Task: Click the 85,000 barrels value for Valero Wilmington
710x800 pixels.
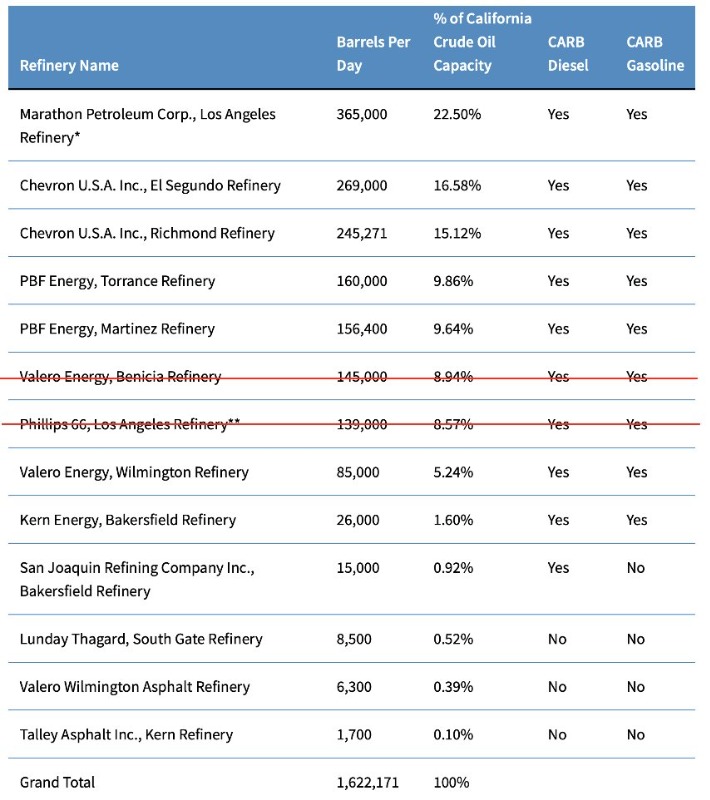Action: tap(358, 472)
